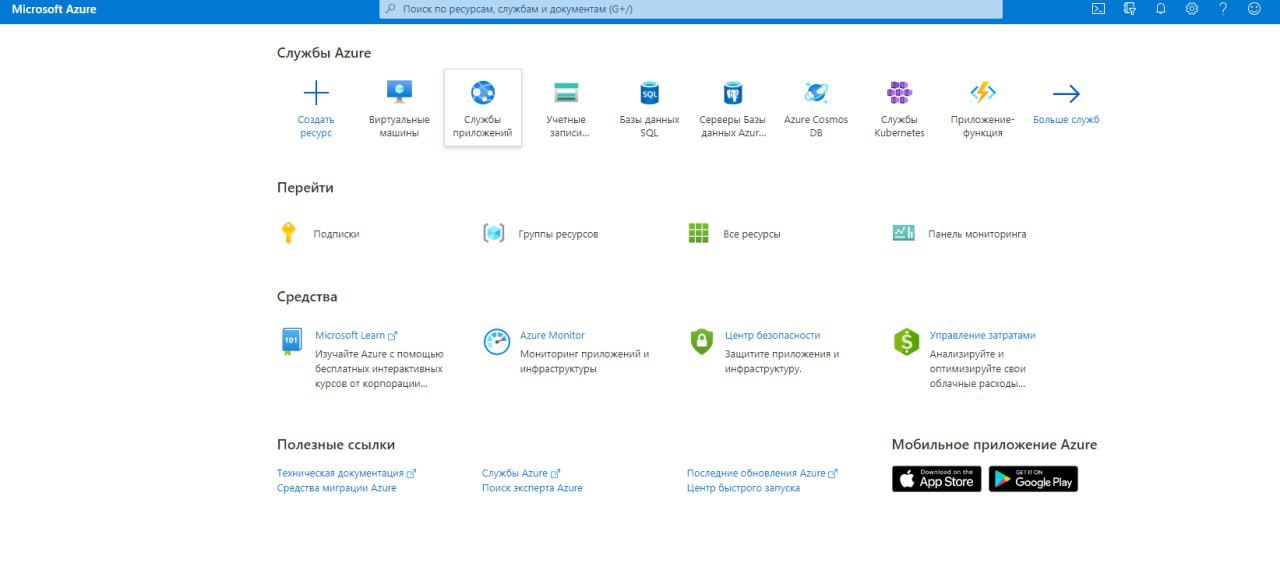The image size is (1280, 584).
Task: Show notifications bell
Action: 1161,9
